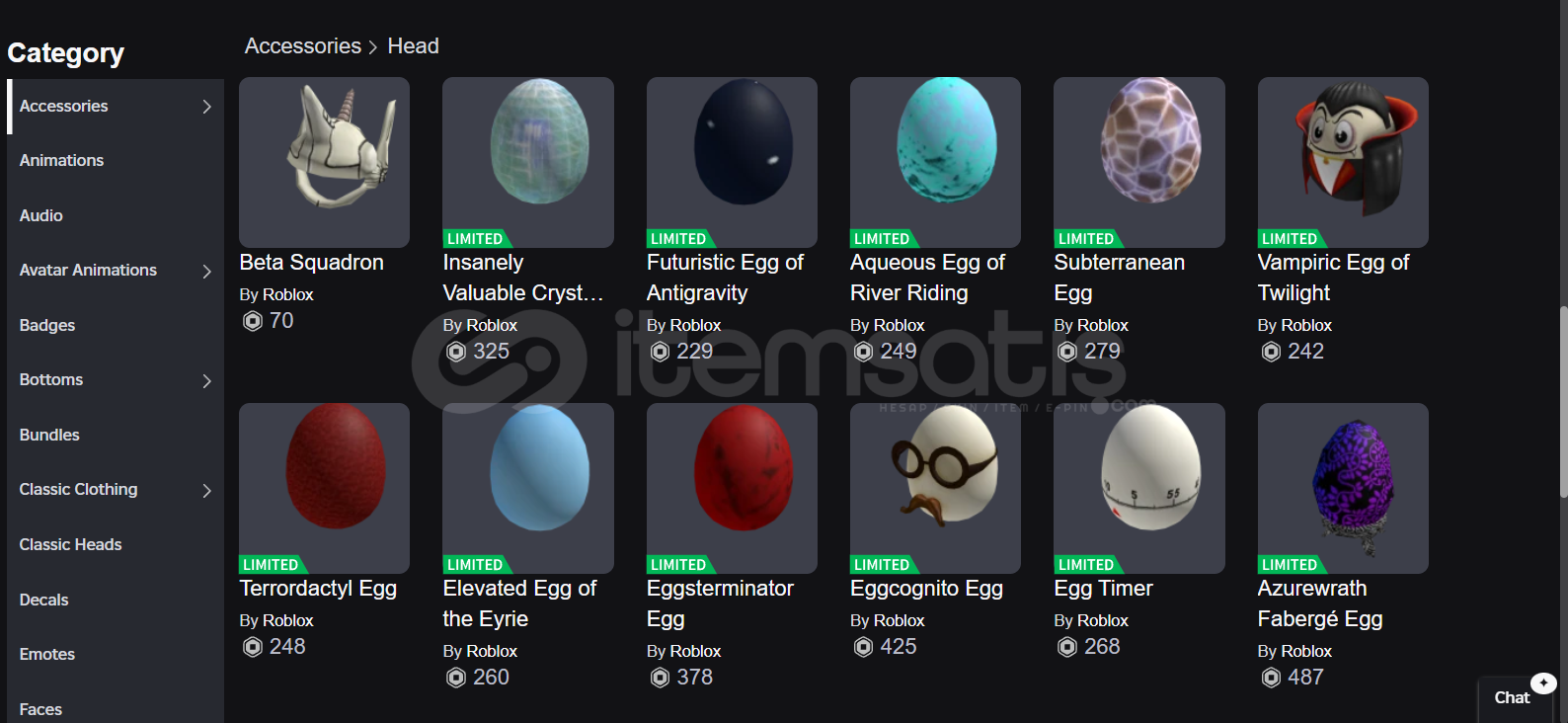Screen dimensions: 1568x723
Task: Click the Chat notification bubble icon
Action: pos(1543,683)
